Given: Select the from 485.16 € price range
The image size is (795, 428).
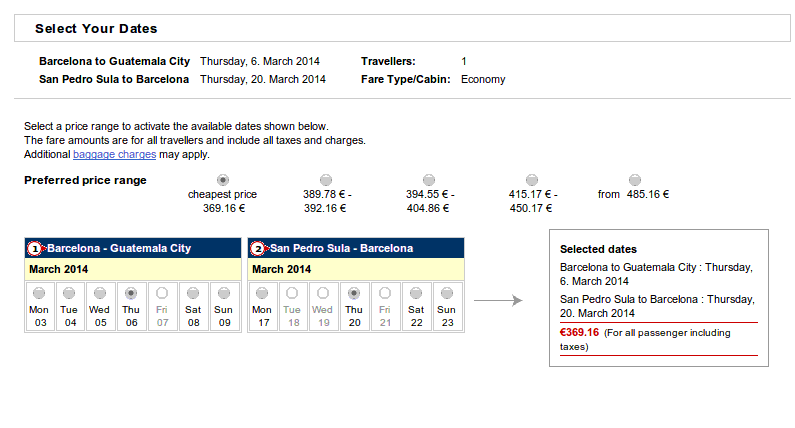Looking at the screenshot, I should (x=635, y=180).
